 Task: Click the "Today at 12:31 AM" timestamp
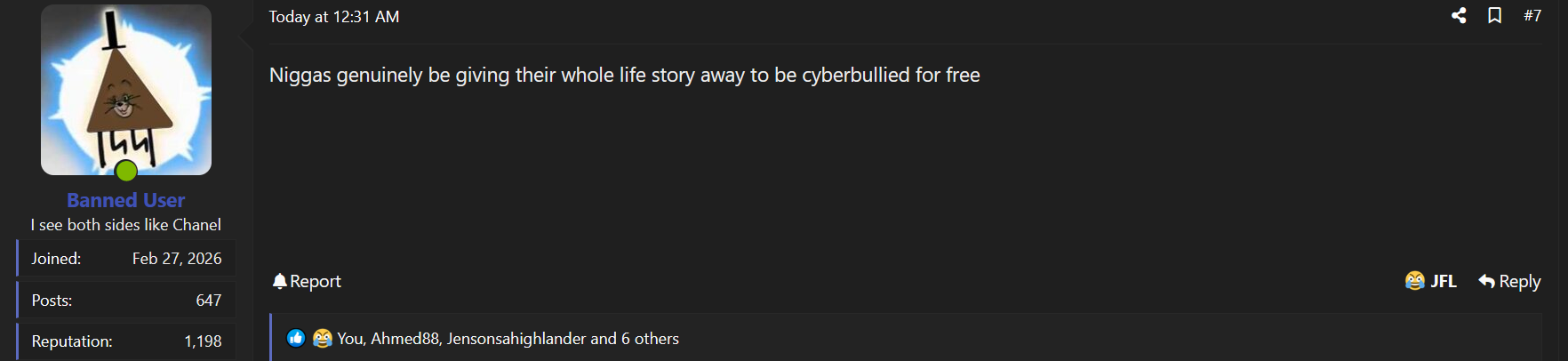click(334, 17)
